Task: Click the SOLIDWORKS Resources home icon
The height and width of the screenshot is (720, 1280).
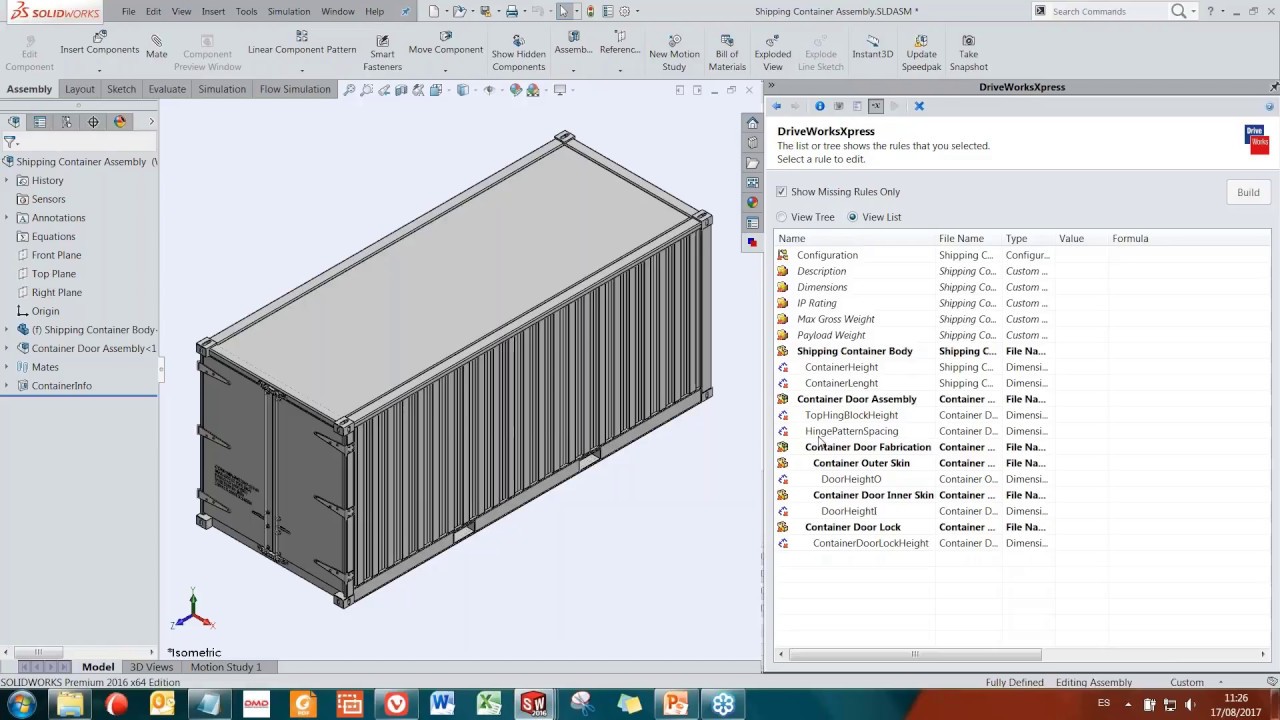Action: pyautogui.click(x=753, y=123)
